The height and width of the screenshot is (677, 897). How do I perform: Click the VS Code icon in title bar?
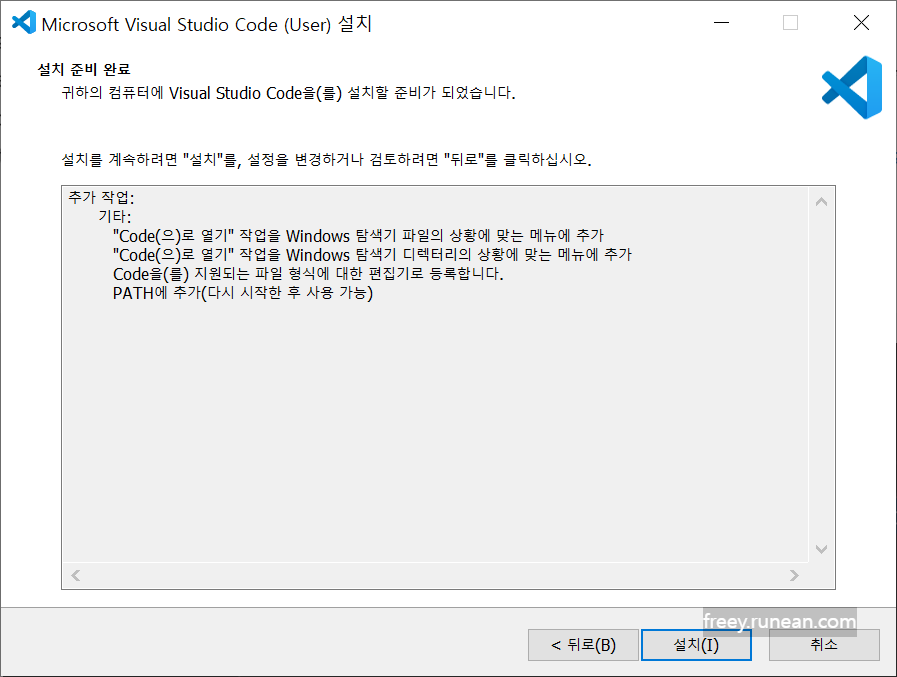(23, 23)
